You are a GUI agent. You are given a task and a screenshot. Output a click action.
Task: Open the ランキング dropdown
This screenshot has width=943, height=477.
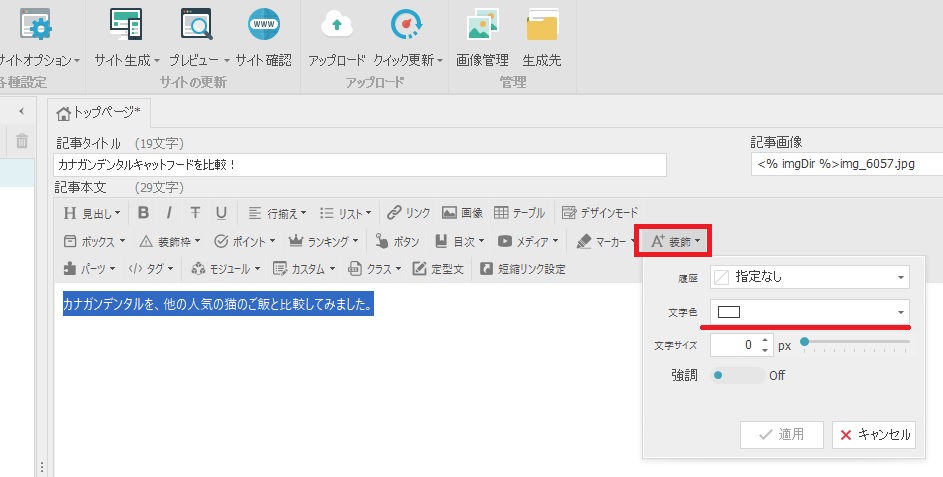pos(324,241)
